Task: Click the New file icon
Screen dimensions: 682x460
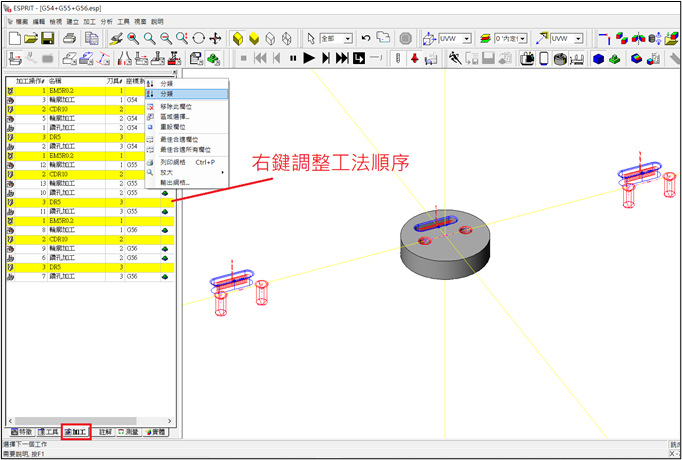Action: (x=14, y=38)
